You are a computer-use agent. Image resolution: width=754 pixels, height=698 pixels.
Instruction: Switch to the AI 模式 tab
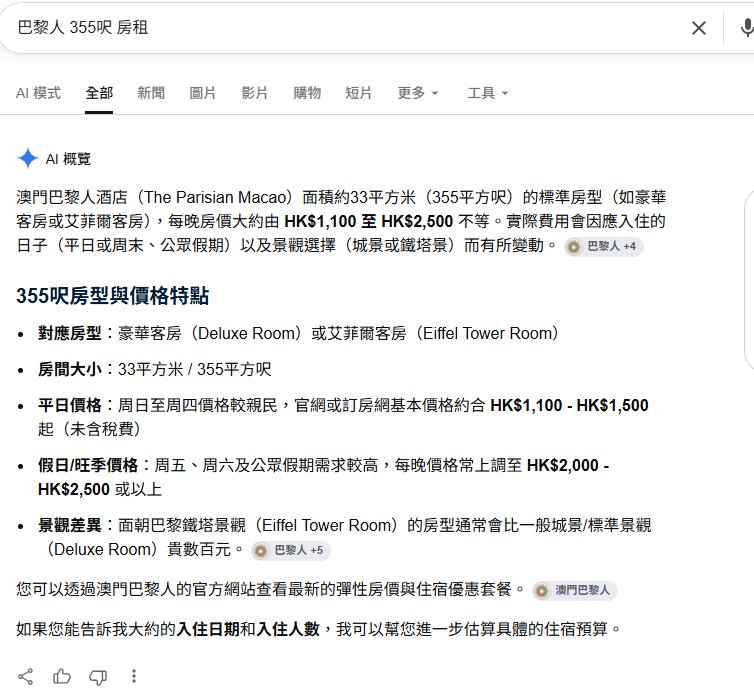click(x=38, y=93)
